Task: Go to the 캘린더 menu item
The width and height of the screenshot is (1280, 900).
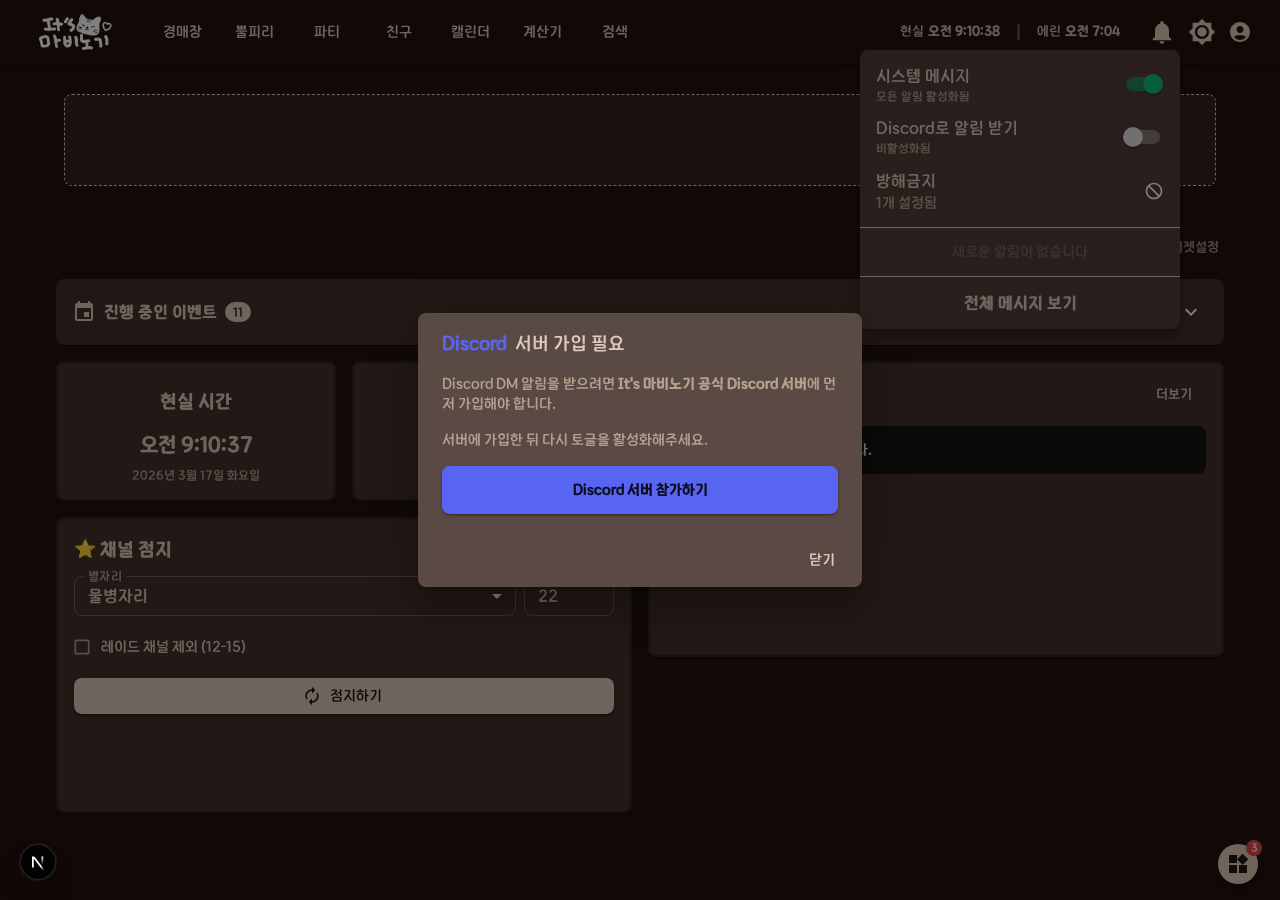Action: (470, 32)
